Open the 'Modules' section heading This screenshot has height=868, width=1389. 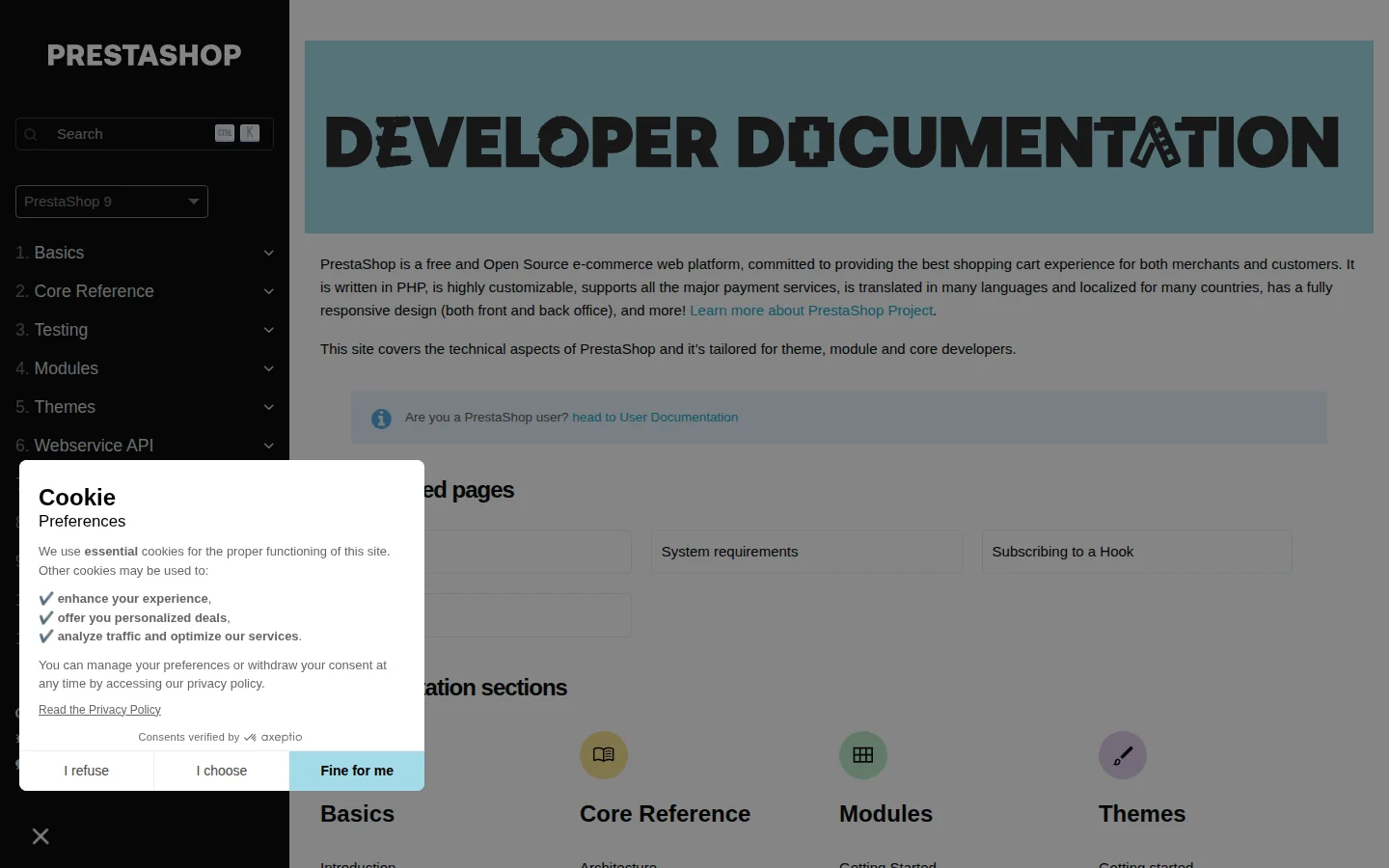click(885, 814)
